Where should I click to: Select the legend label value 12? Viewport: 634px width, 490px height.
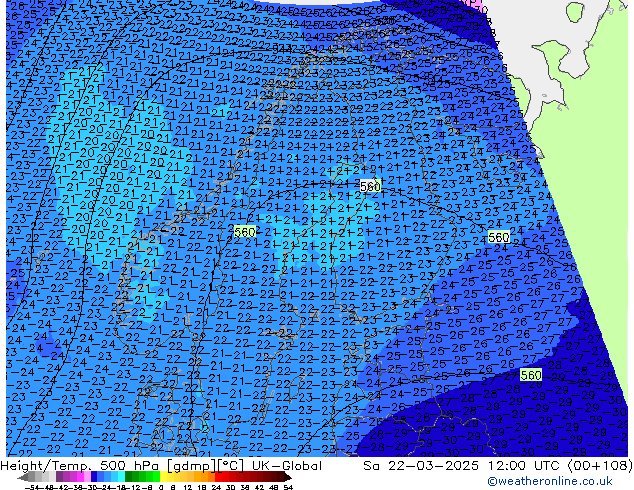click(x=188, y=487)
